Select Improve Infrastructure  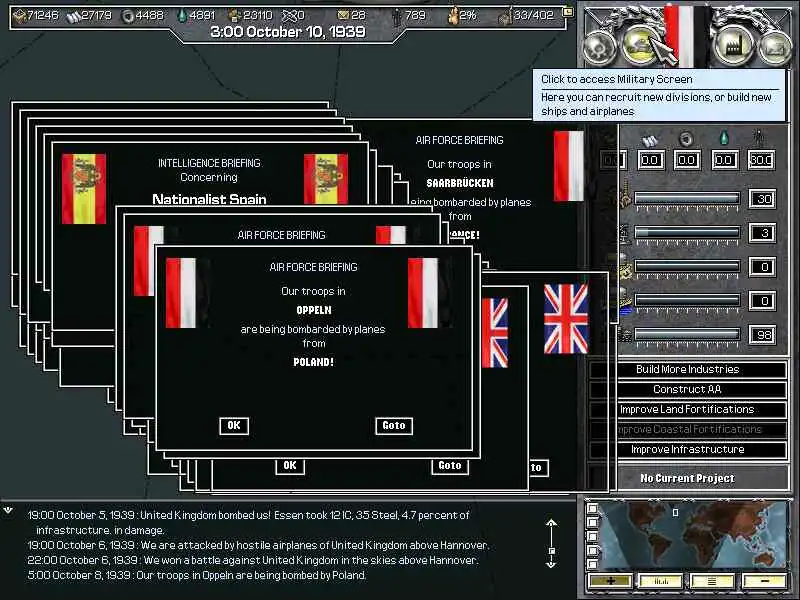pos(702,449)
